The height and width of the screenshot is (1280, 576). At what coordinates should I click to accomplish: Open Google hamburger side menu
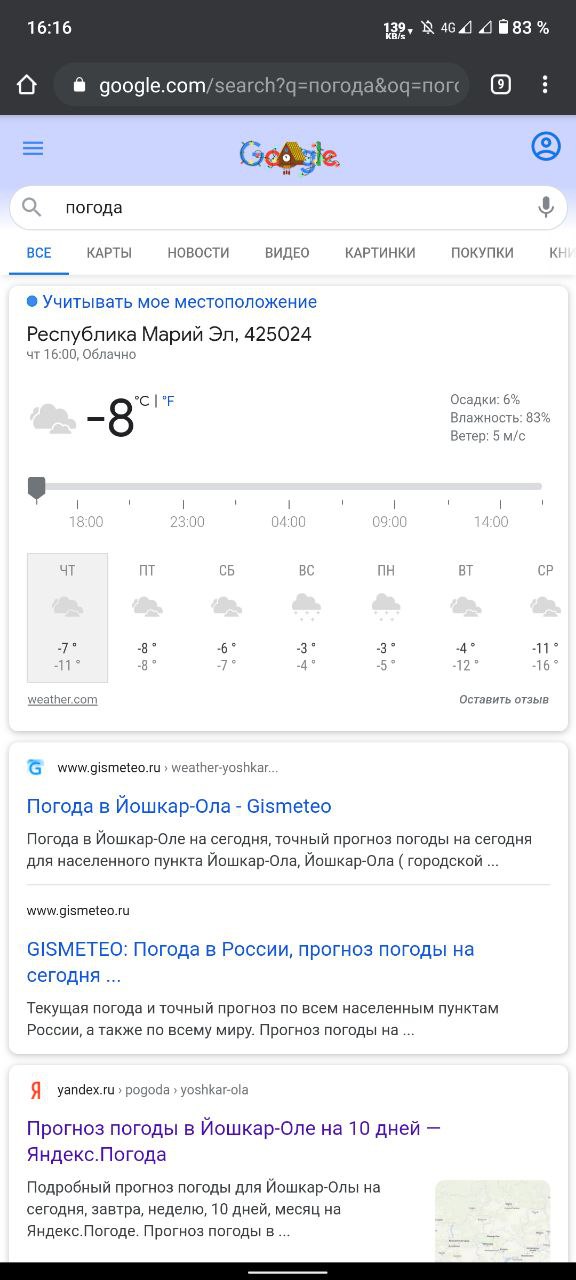(33, 148)
